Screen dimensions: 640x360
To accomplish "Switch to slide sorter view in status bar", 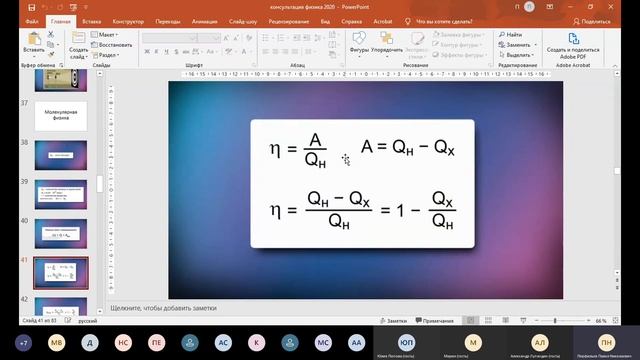I will (x=488, y=321).
